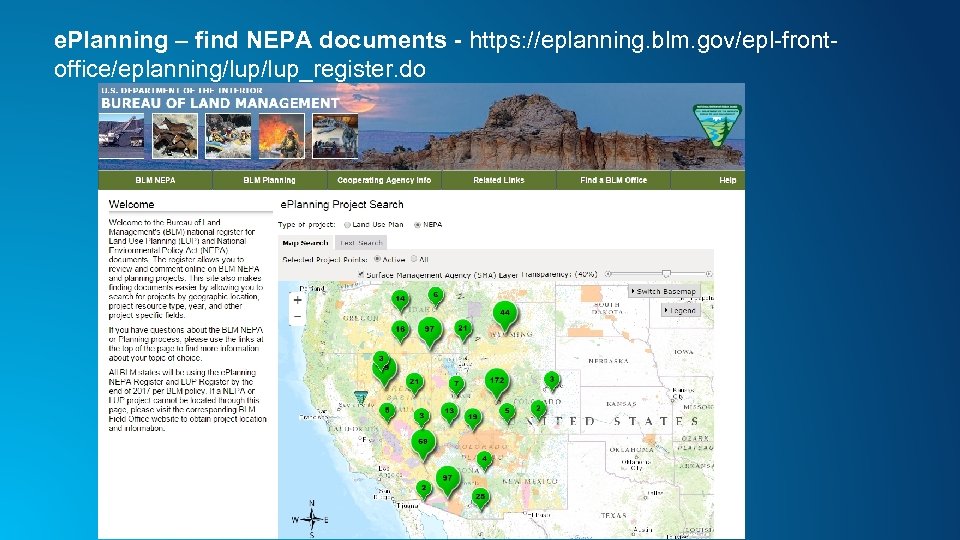Viewport: 960px width, 540px height.
Task: Click the decrease end of the transparency slider
Action: pos(609,274)
